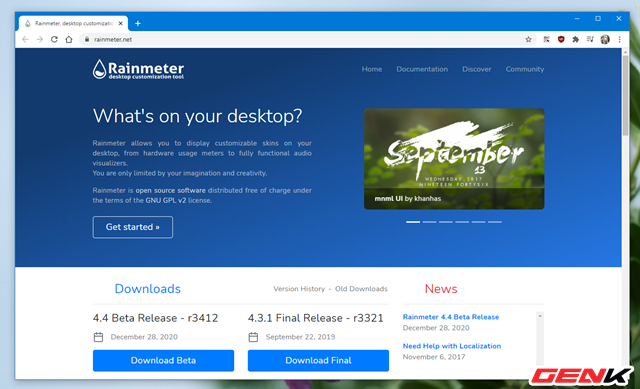Image resolution: width=640 pixels, height=389 pixels.
Task: Open the Extensions puzzle icon
Action: pos(576,40)
